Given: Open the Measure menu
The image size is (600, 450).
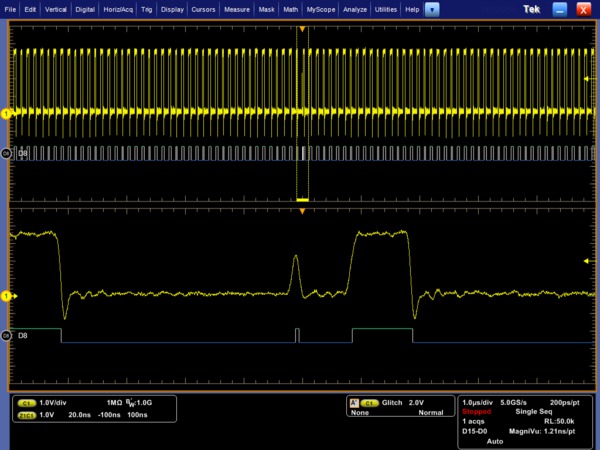Looking at the screenshot, I should 237,8.
